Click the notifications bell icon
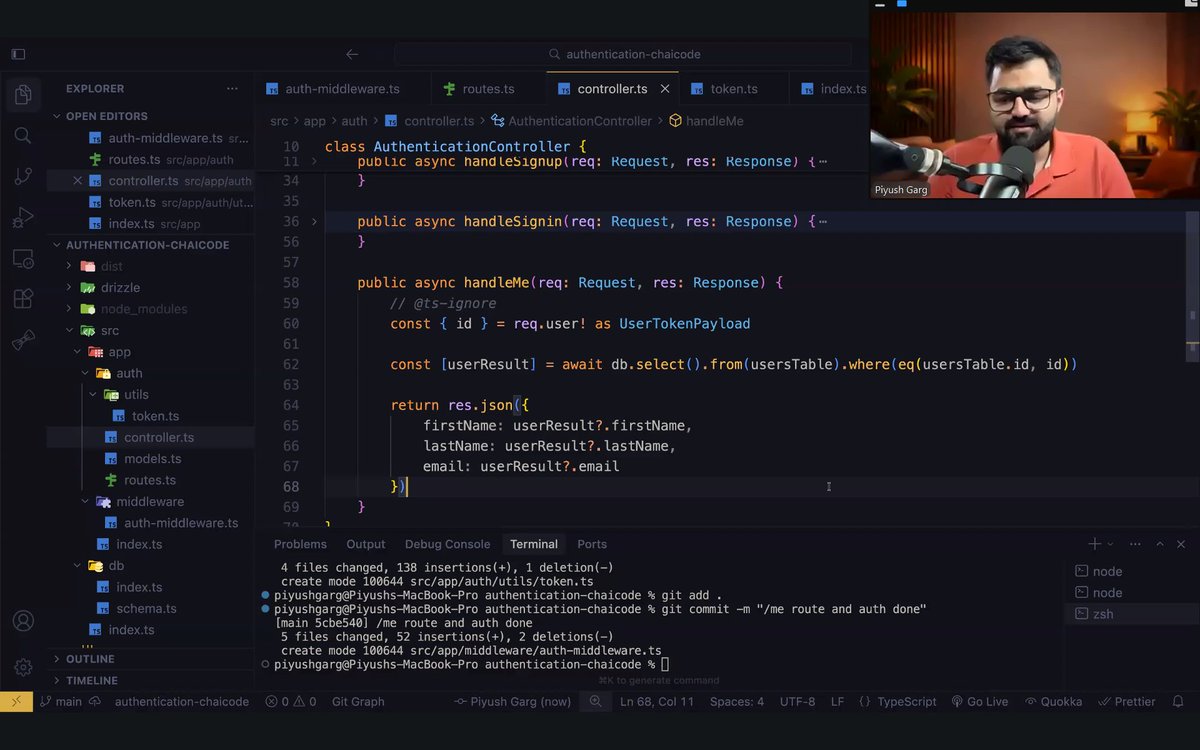 (1178, 701)
